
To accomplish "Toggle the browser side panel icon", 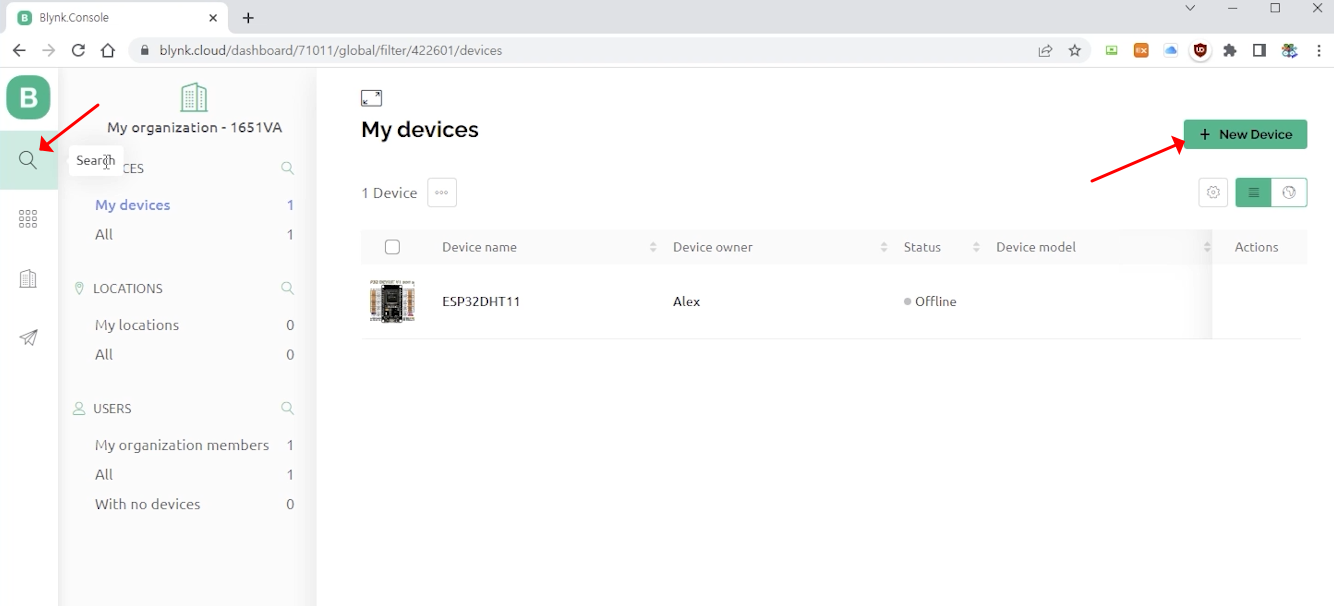I will (x=1260, y=50).
